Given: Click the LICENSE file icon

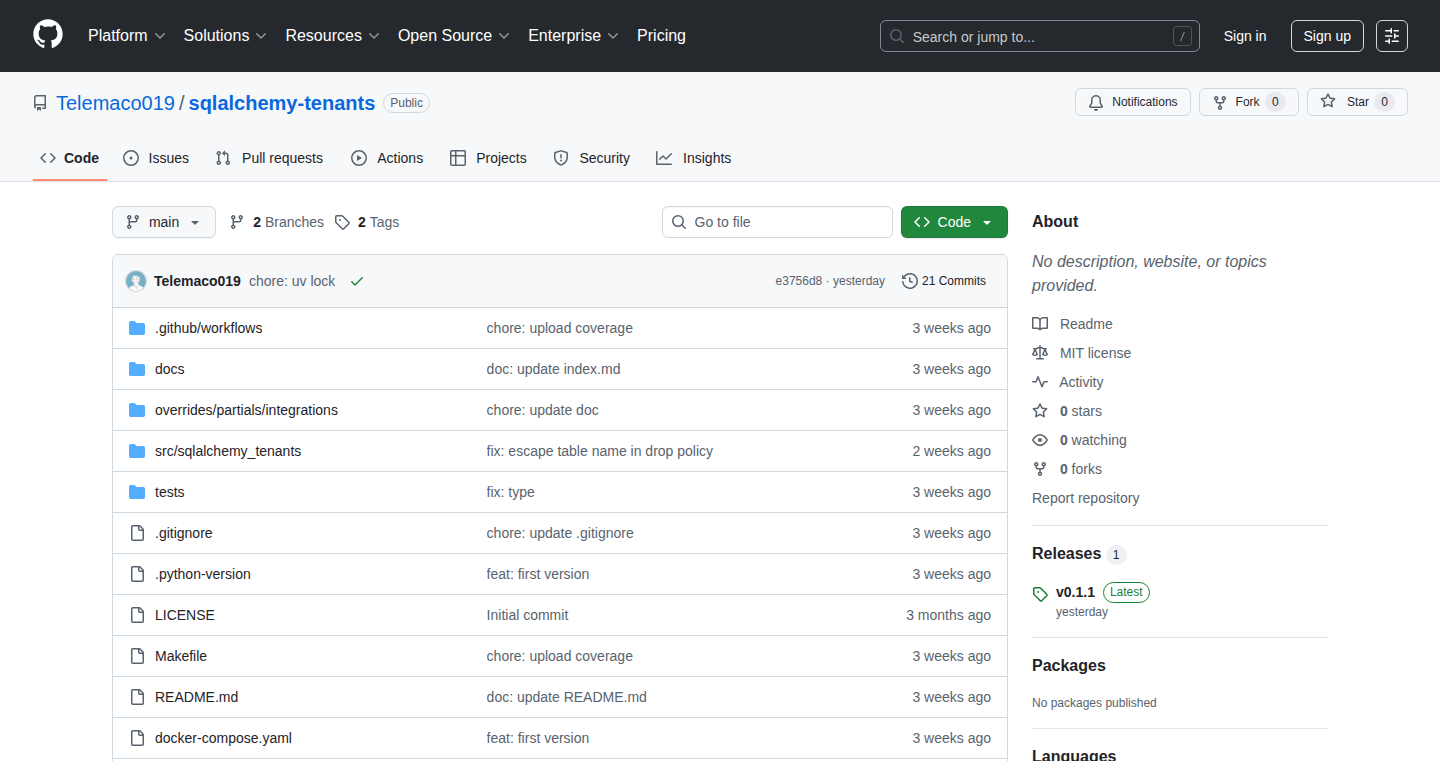Looking at the screenshot, I should click(x=137, y=615).
